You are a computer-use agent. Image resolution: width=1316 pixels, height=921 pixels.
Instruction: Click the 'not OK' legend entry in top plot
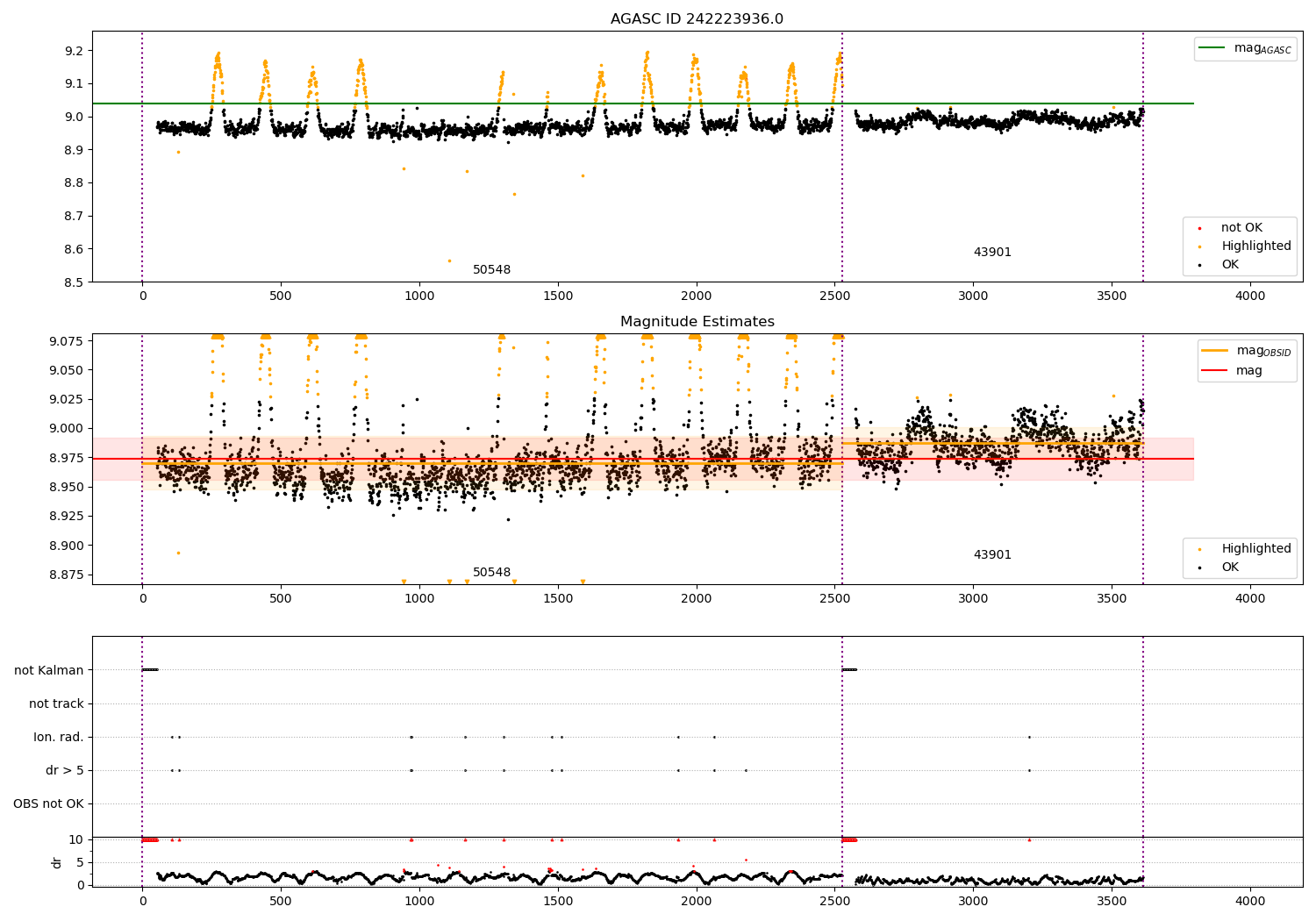pos(1241,228)
